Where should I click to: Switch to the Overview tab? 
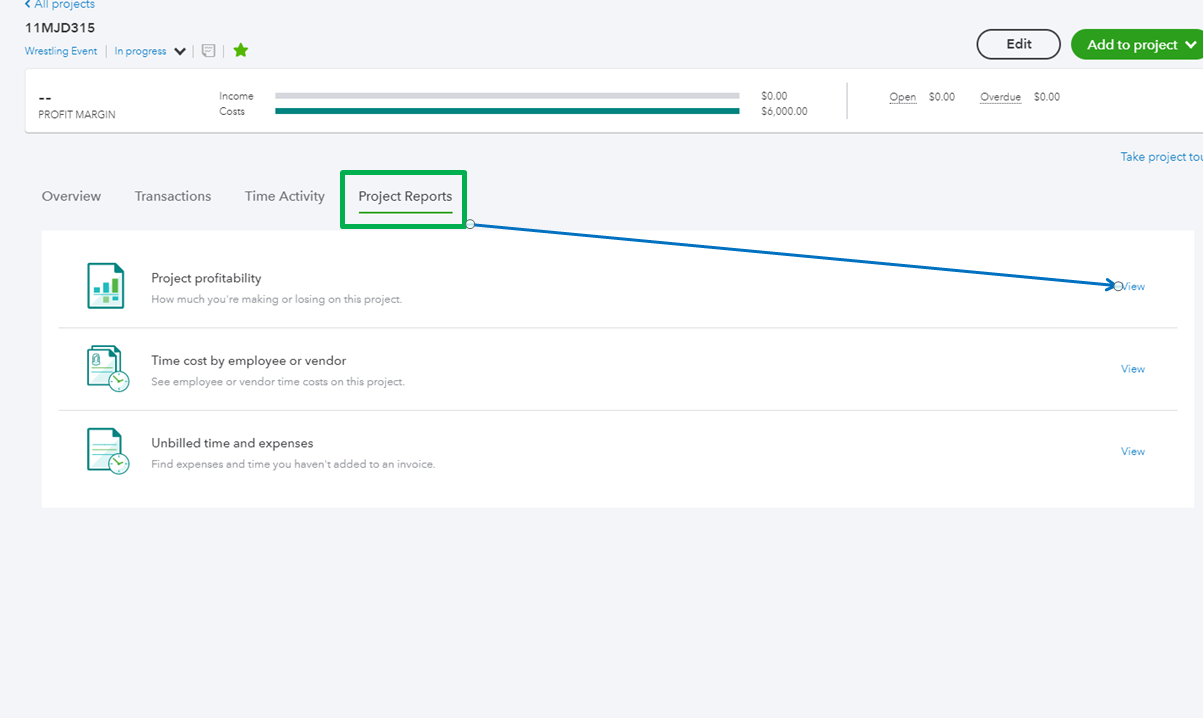71,196
